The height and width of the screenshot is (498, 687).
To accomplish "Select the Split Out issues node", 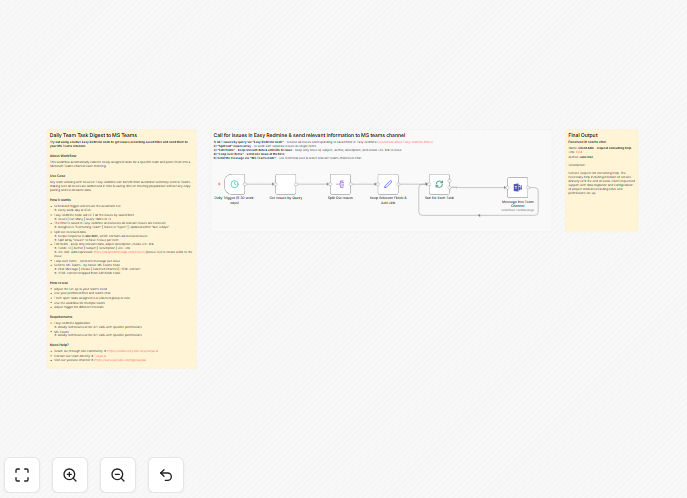I will pos(340,184).
